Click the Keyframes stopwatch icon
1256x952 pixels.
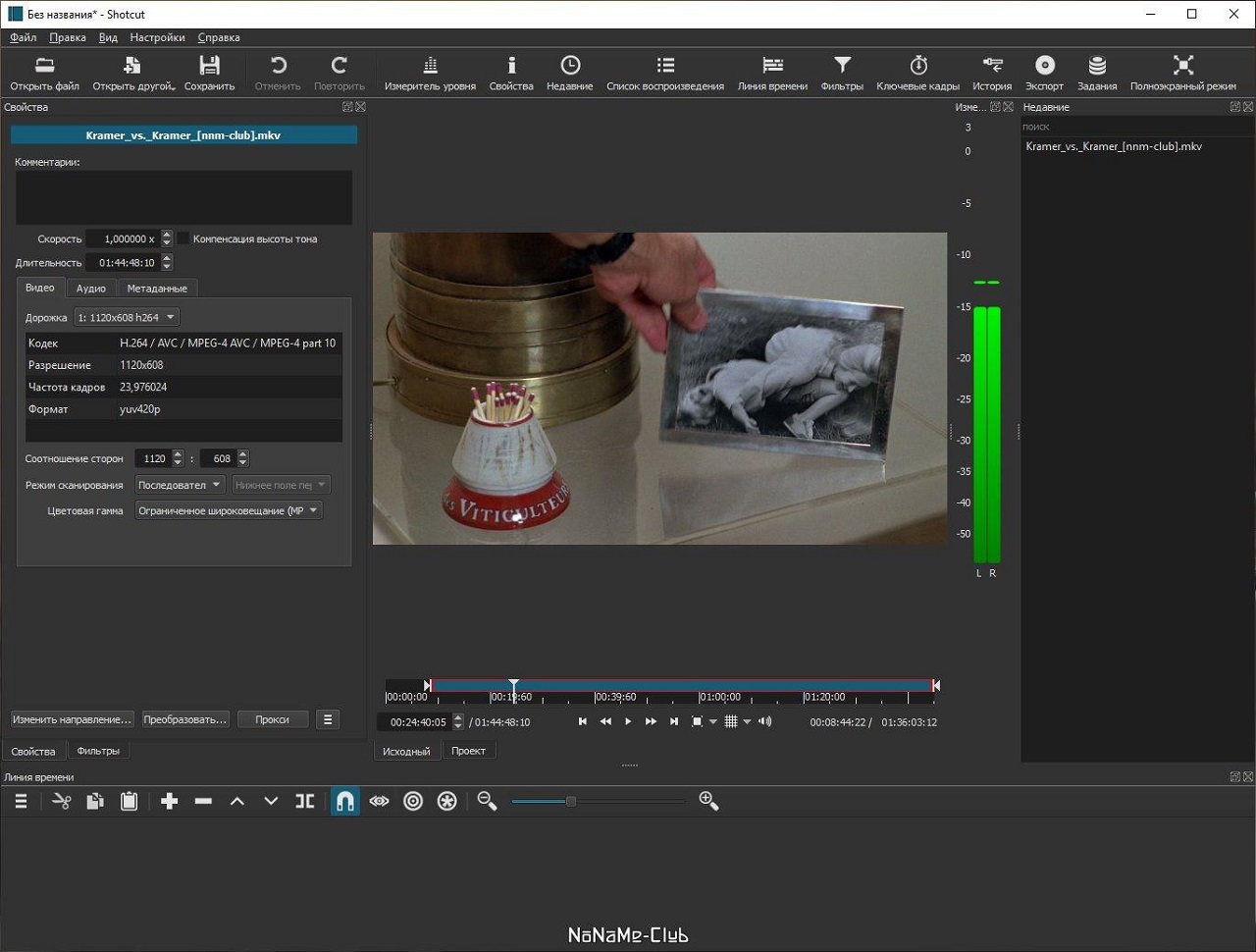917,74
